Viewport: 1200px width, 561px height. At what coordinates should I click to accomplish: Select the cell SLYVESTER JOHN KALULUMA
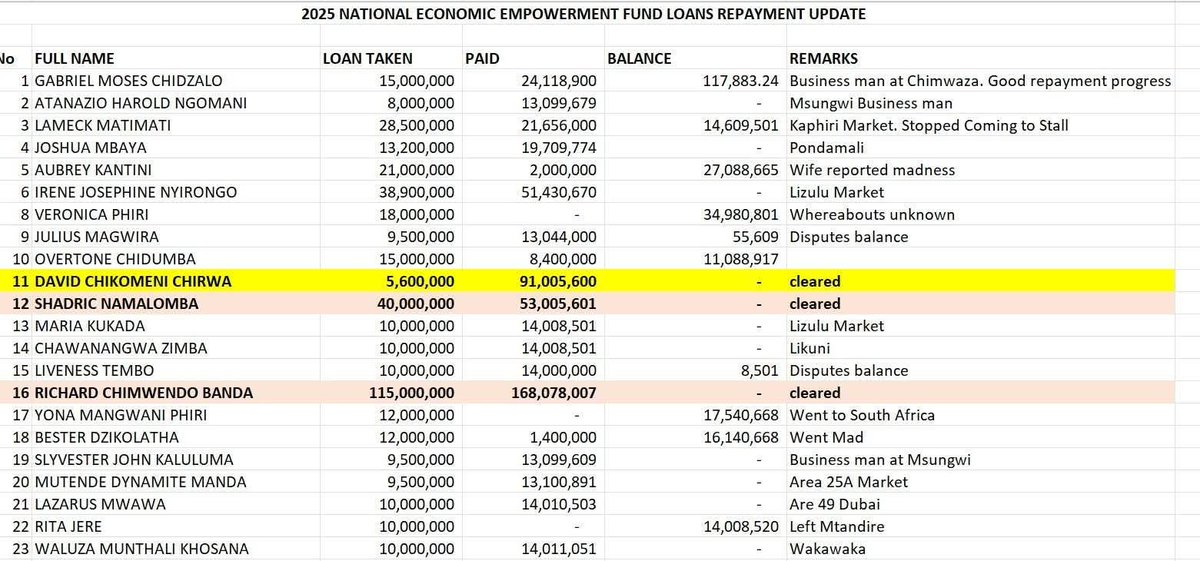(x=134, y=460)
